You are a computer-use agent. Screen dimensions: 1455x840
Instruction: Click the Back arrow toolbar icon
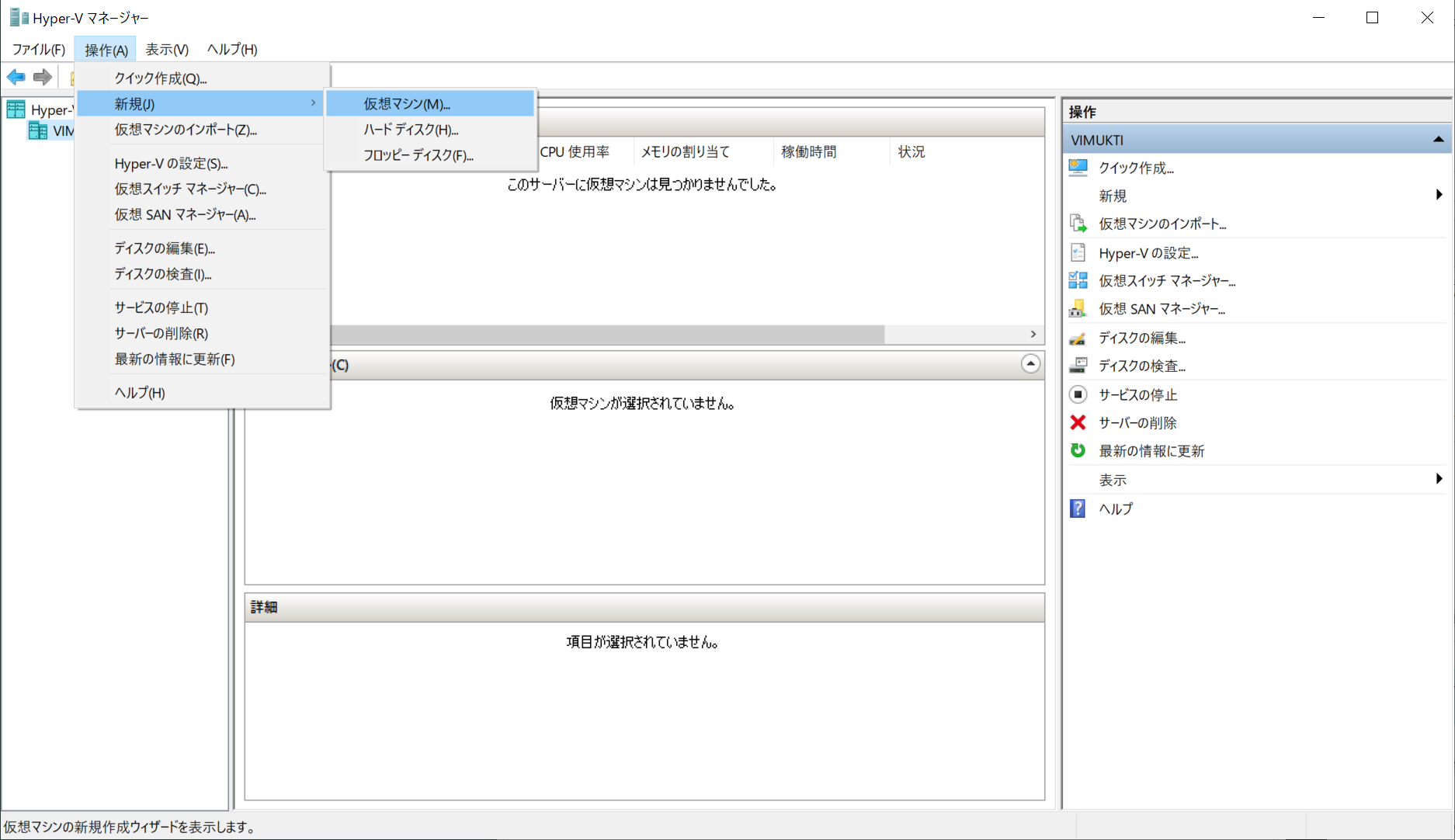[x=16, y=77]
